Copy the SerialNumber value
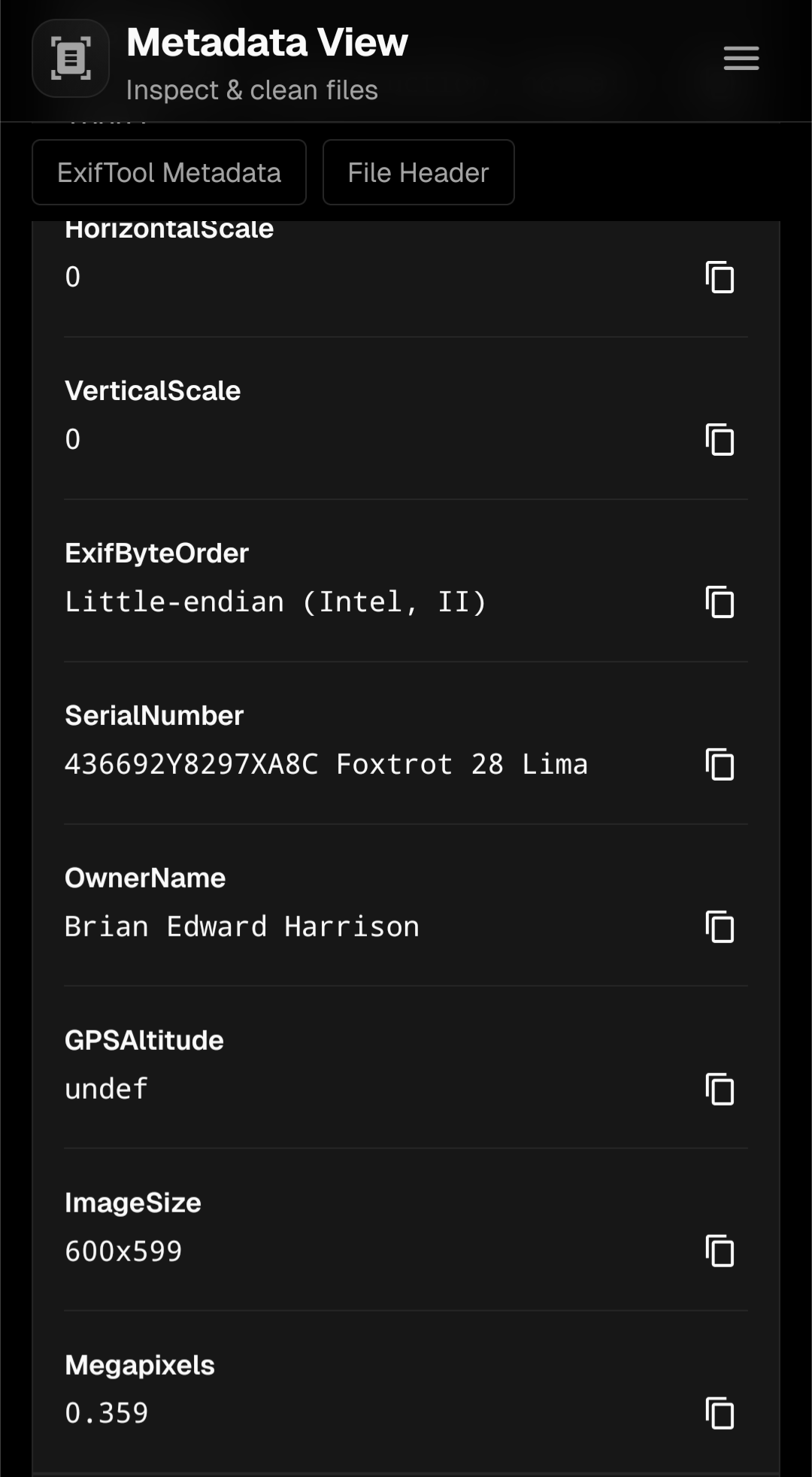 click(720, 765)
